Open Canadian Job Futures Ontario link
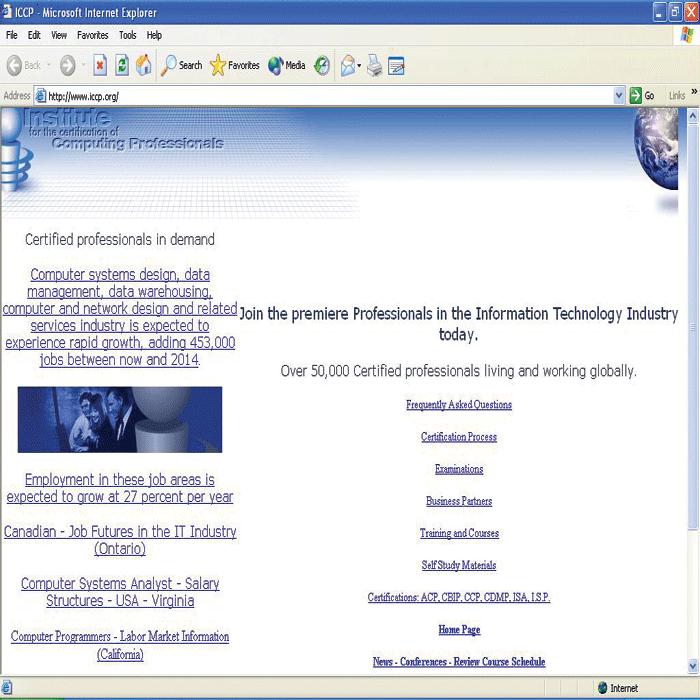 pos(120,540)
